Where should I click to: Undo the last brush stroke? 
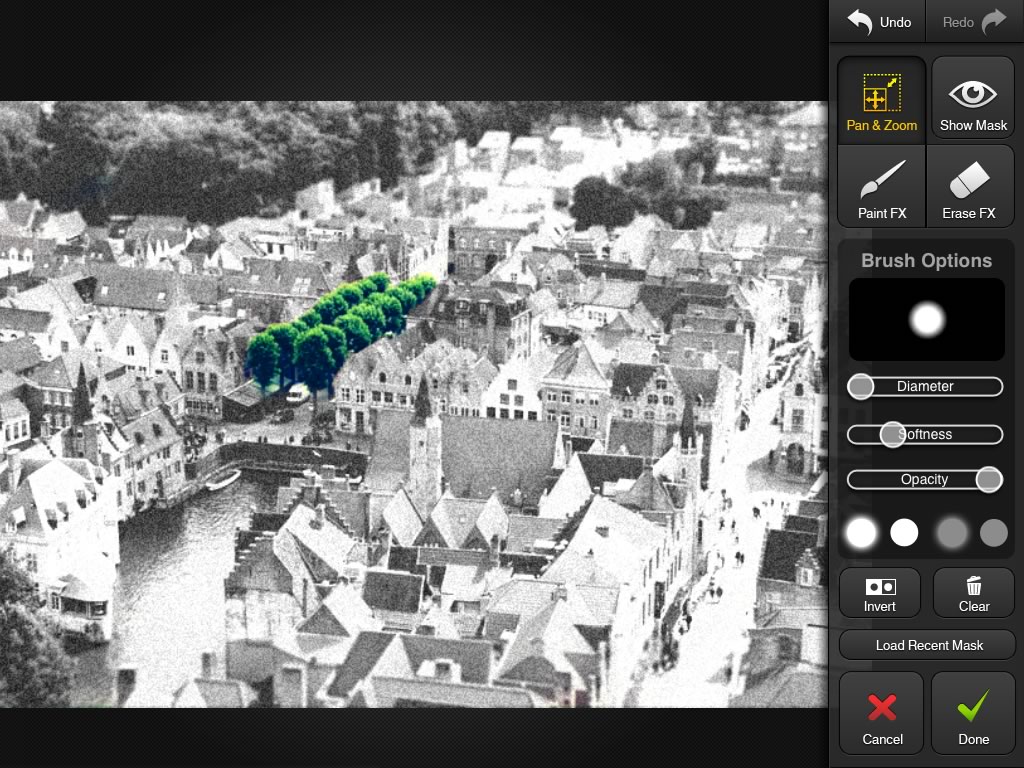[x=878, y=22]
